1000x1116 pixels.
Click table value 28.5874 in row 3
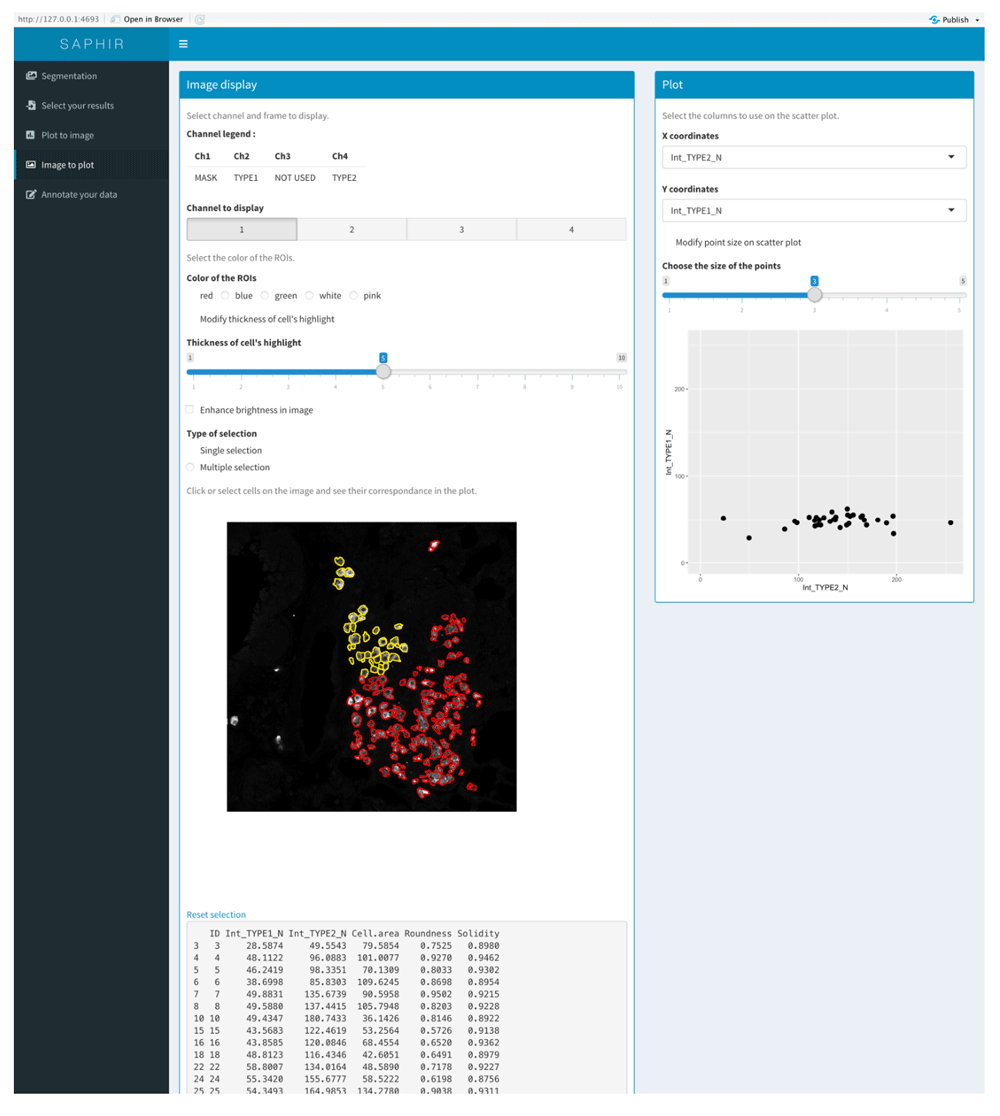pos(265,946)
